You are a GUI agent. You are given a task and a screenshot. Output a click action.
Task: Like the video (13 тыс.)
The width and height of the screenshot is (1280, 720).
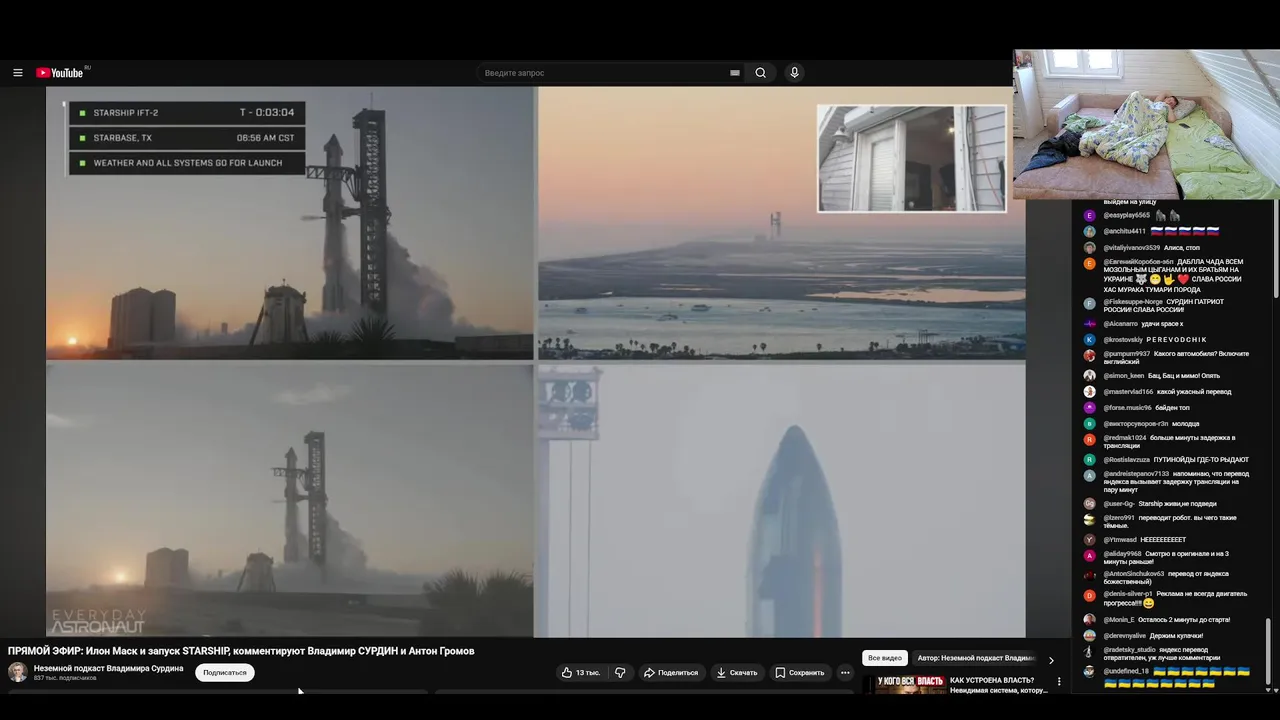point(581,673)
